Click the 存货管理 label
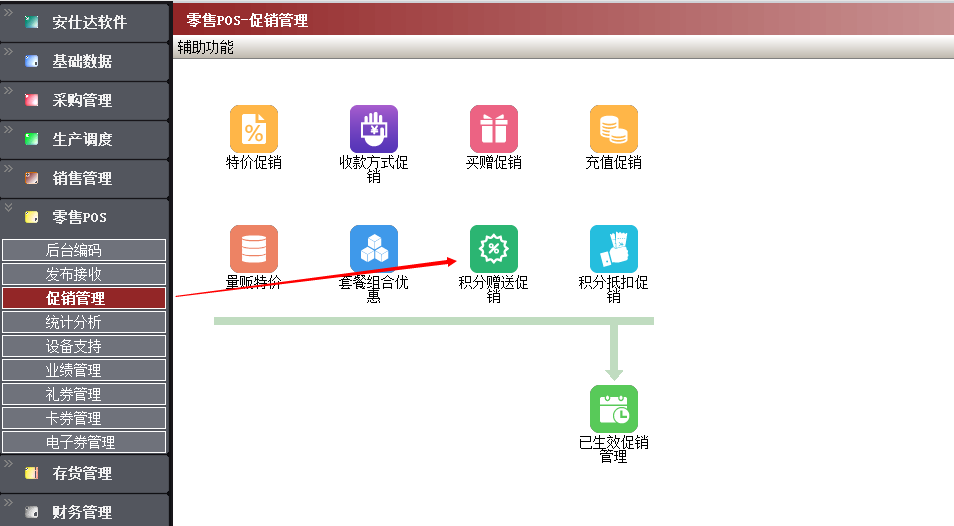 point(82,473)
